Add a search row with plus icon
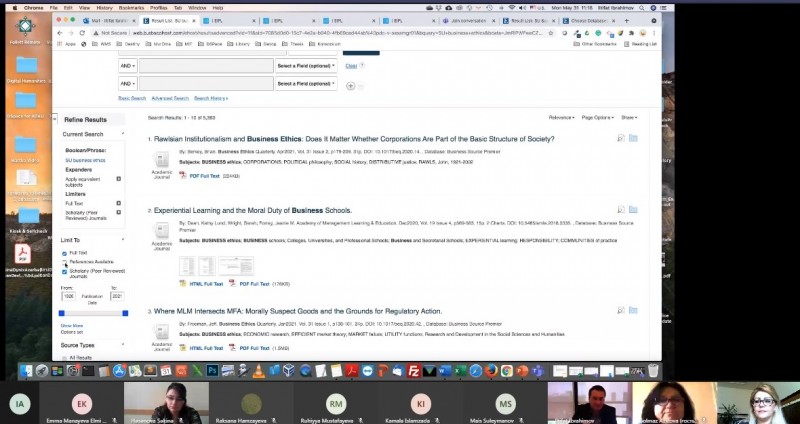Viewport: 800px width, 424px height. (x=351, y=86)
